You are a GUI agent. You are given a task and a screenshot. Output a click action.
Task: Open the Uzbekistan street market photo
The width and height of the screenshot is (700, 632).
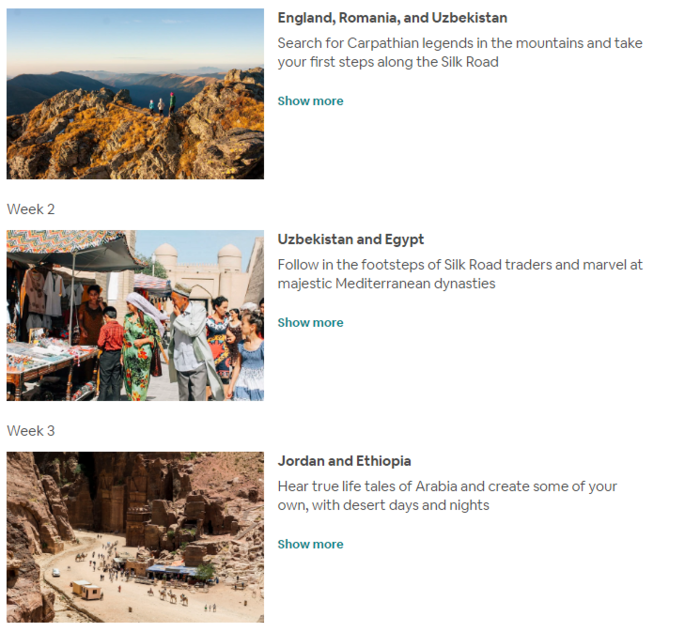(135, 316)
